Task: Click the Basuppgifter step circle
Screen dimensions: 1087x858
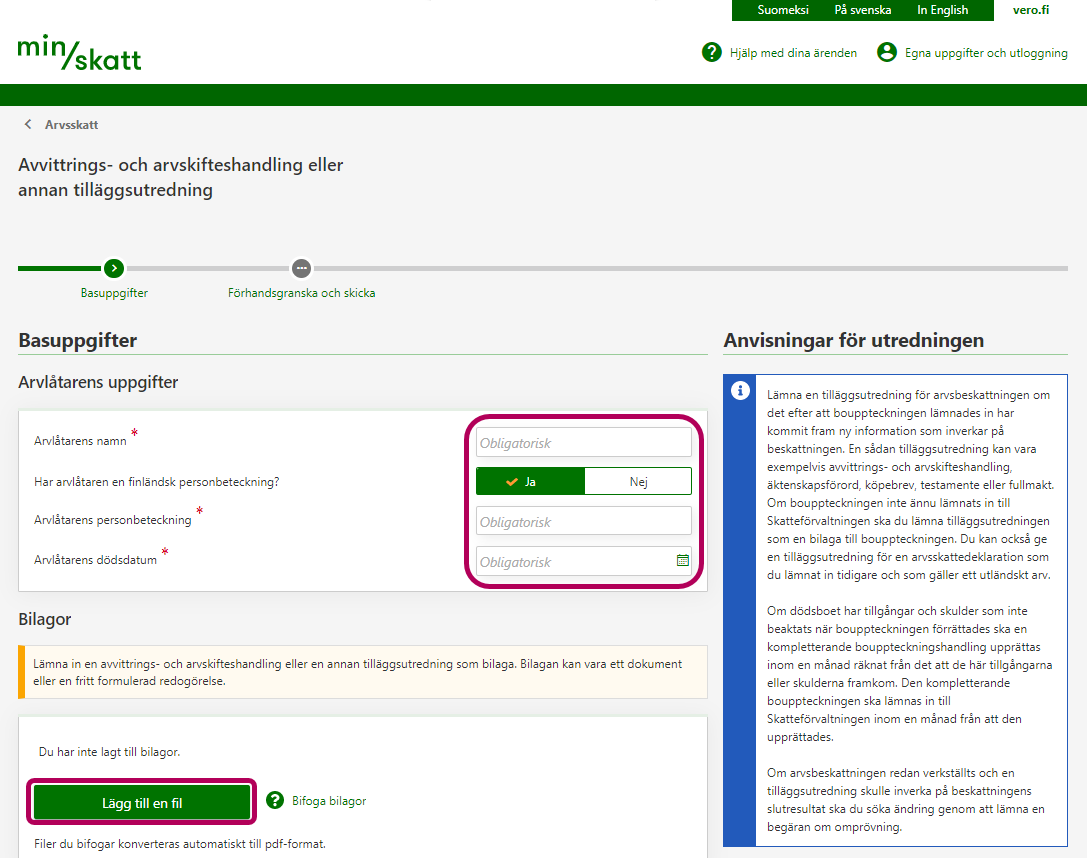Action: pyautogui.click(x=114, y=268)
